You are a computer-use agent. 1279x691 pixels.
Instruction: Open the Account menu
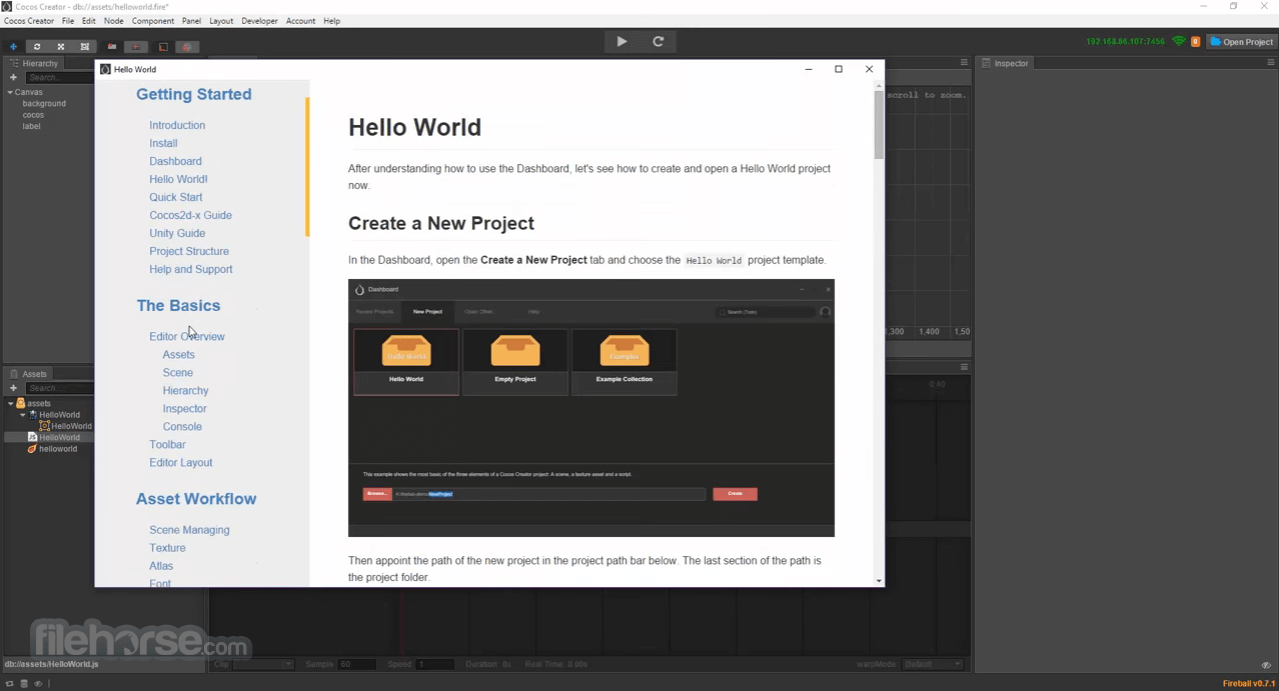(300, 21)
